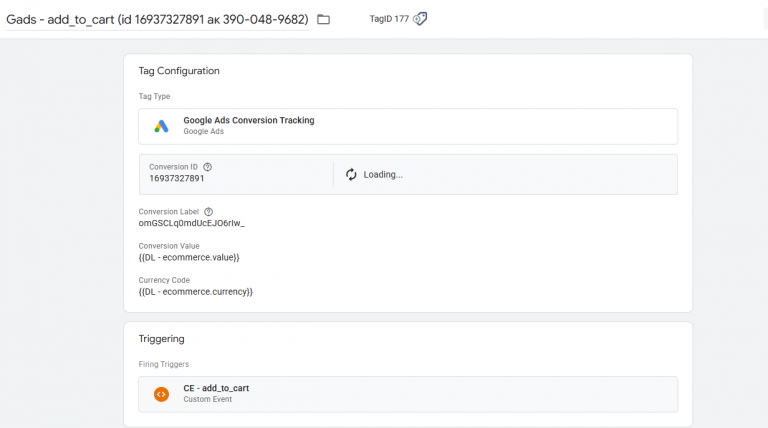This screenshot has height=428, width=768.
Task: Open the Conversion ID help question mark
Action: [x=208, y=167]
